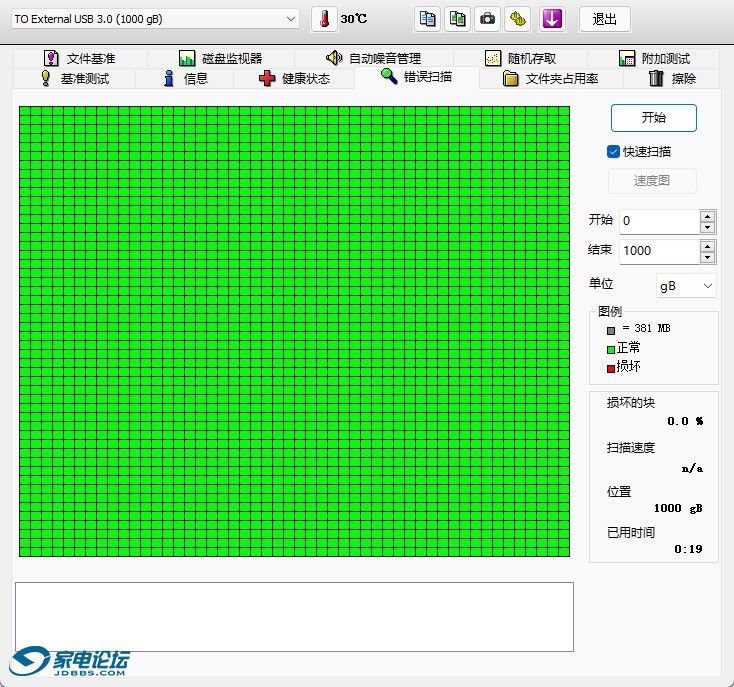Image resolution: width=734 pixels, height=687 pixels.
Task: Switch to the 文件基准 tab
Action: [x=80, y=58]
